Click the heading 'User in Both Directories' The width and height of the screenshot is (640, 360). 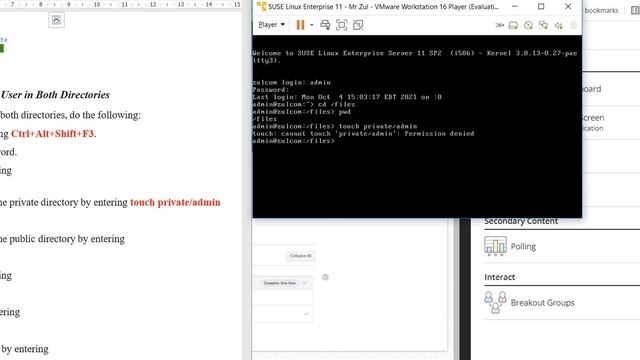click(56, 95)
